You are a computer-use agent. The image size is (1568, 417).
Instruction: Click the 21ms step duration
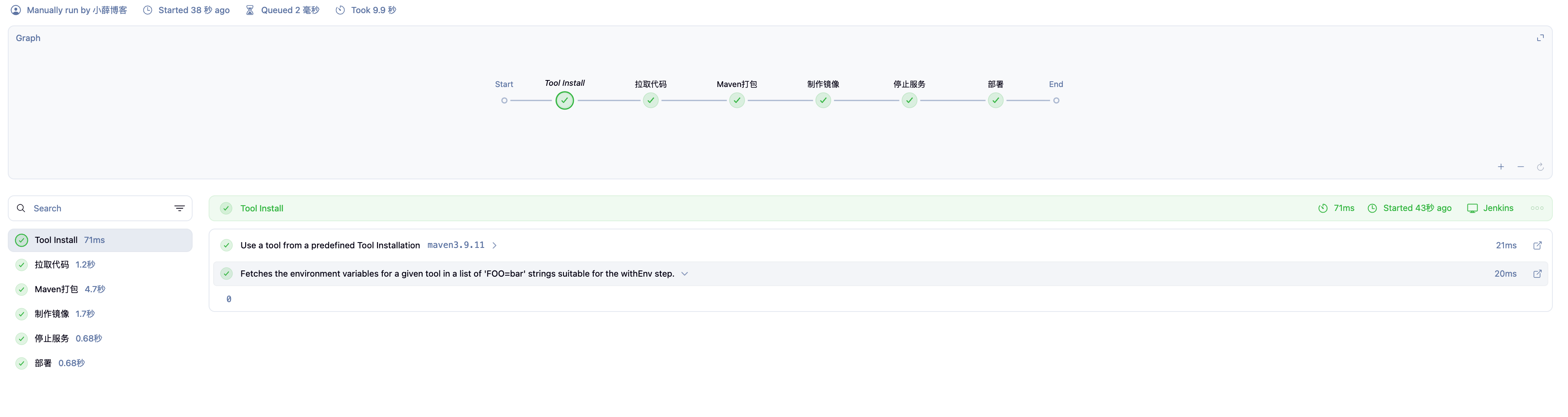(x=1506, y=245)
